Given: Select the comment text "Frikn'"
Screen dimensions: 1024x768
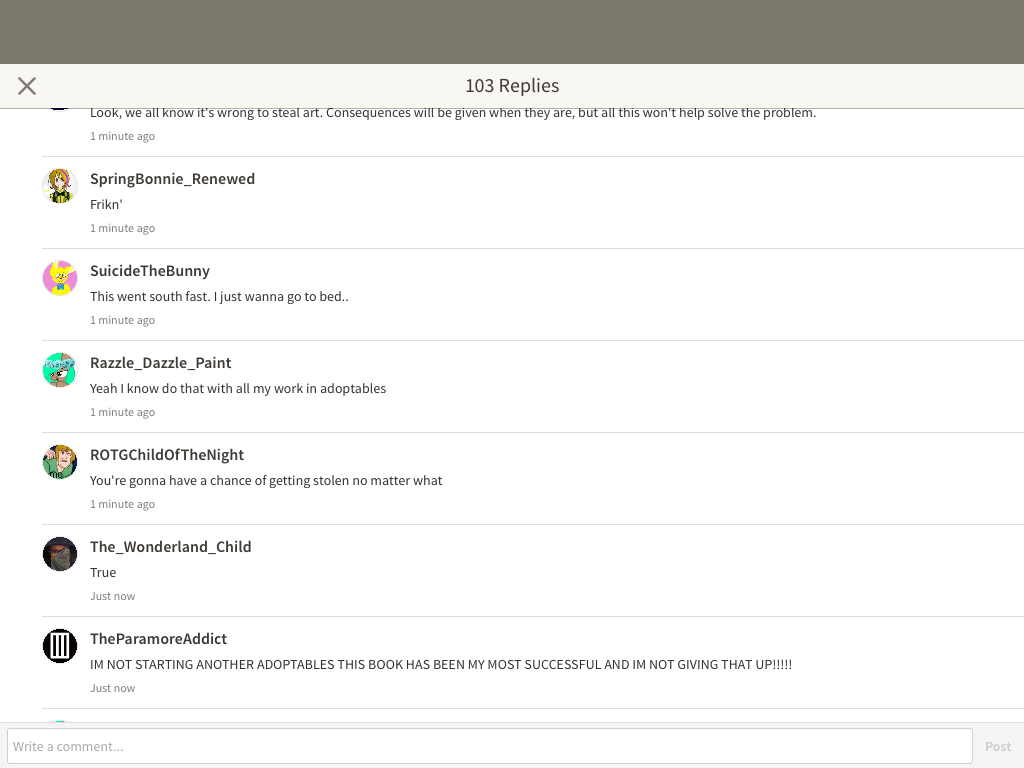Looking at the screenshot, I should pos(106,204).
